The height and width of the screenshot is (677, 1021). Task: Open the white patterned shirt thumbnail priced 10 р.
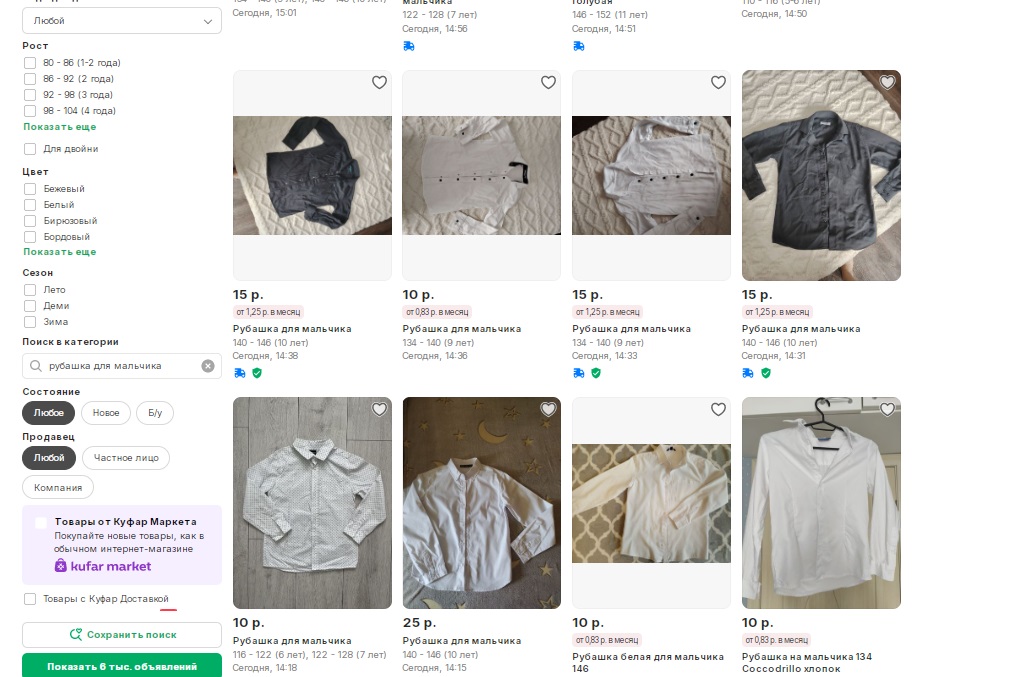tap(312, 503)
